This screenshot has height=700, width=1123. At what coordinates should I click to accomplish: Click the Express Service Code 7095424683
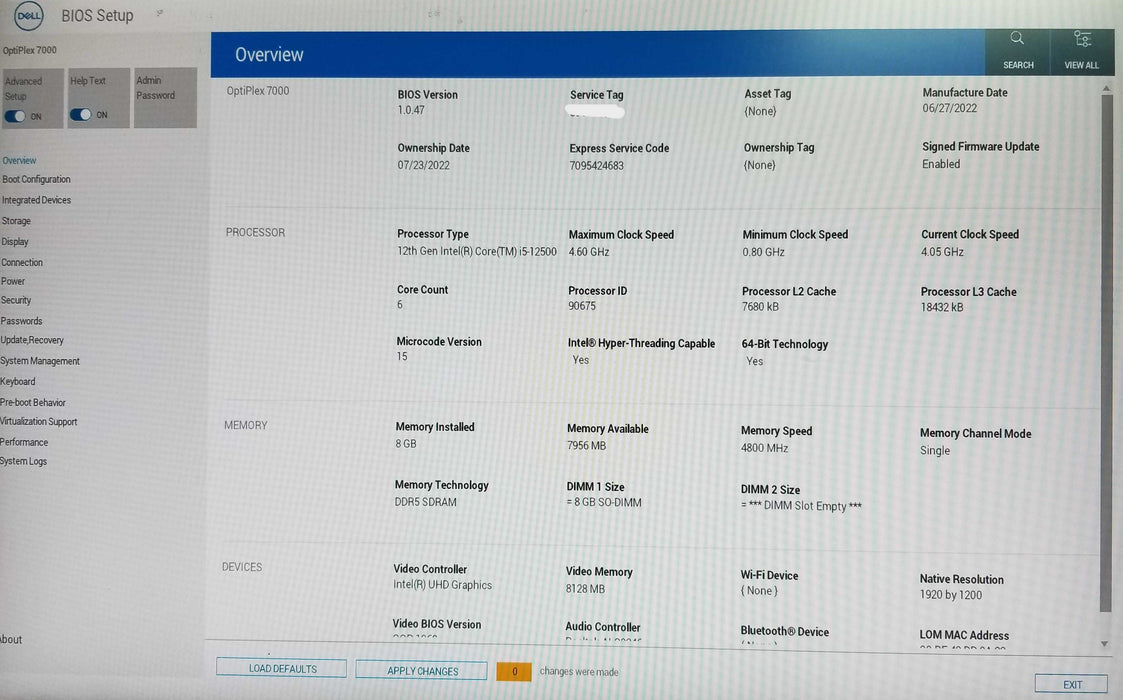(x=597, y=166)
